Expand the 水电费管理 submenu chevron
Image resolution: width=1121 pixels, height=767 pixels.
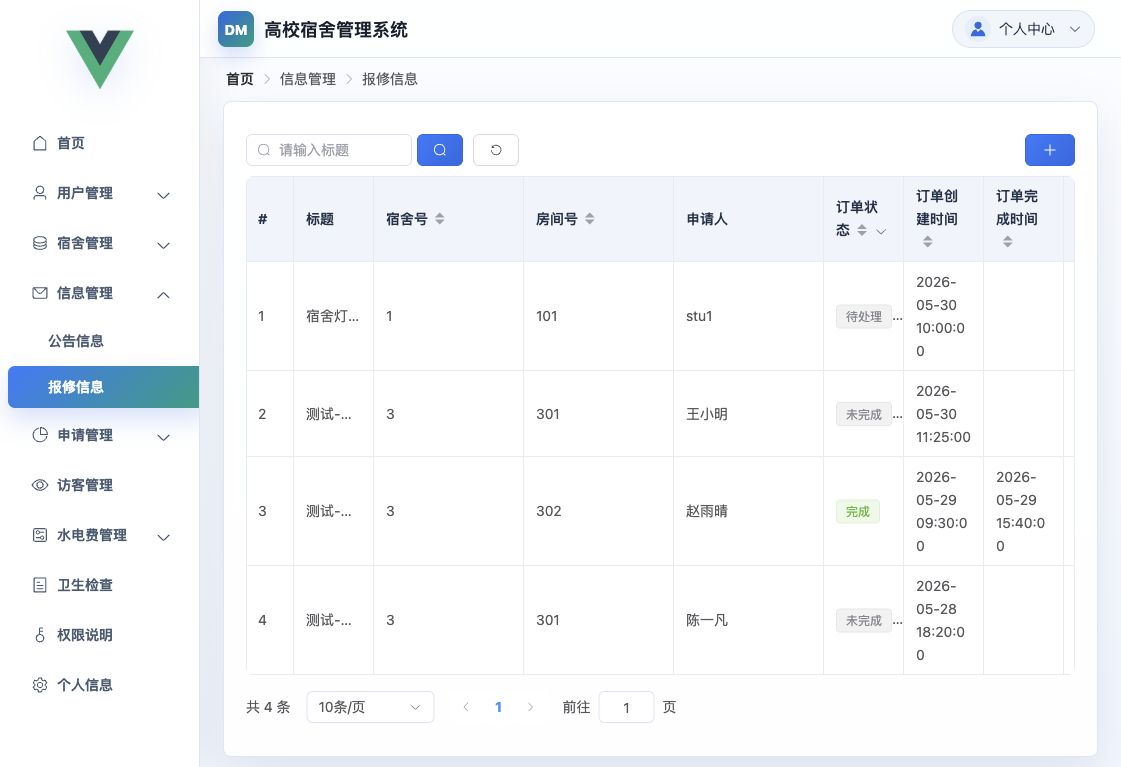coord(164,537)
